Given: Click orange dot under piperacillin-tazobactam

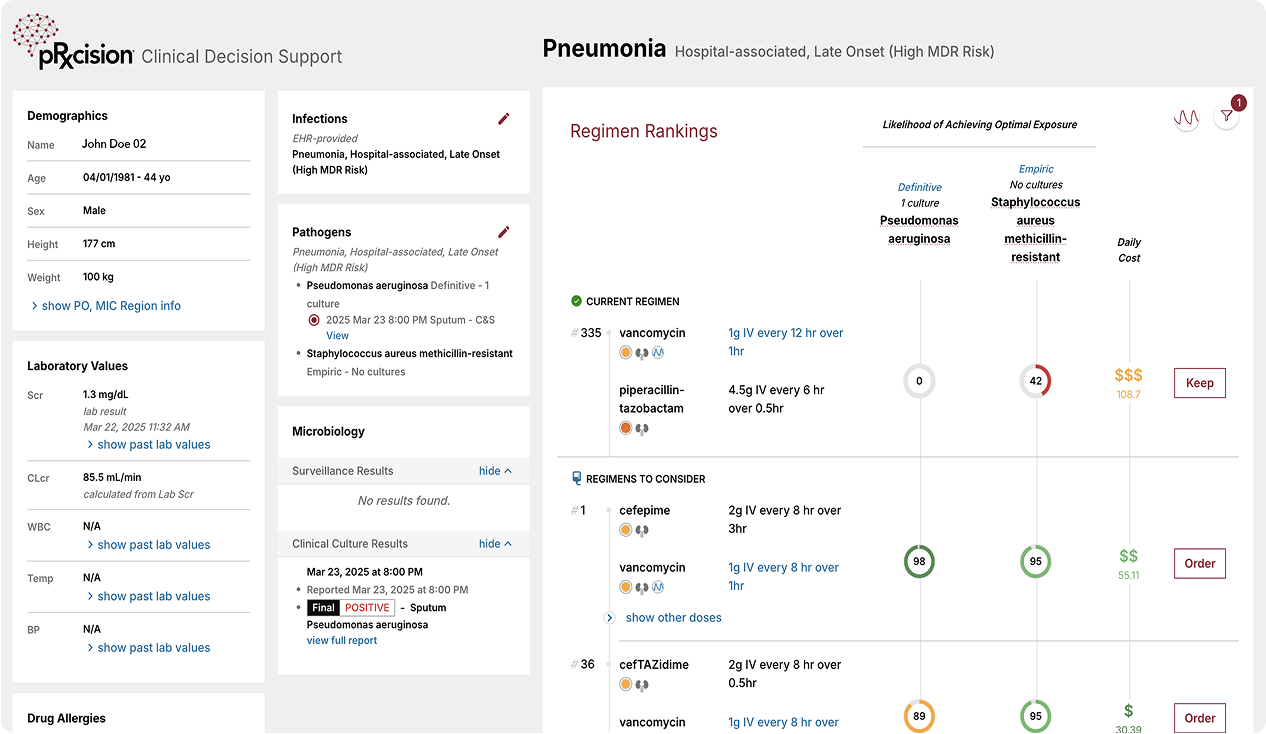Looking at the screenshot, I should (626, 428).
